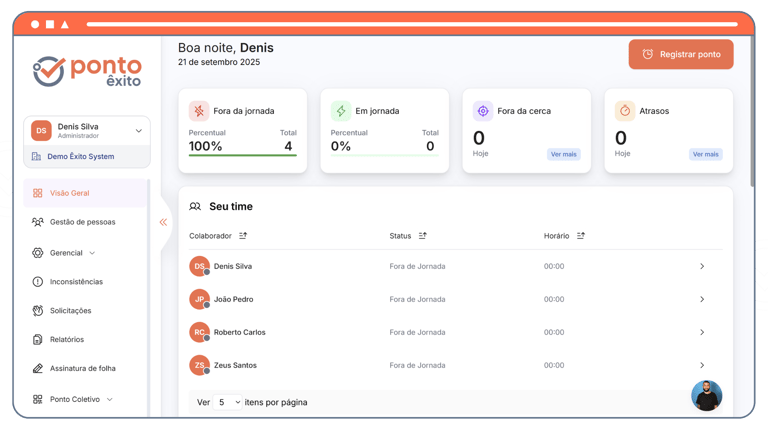Open items per page selector
The image size is (768, 431).
pos(228,402)
